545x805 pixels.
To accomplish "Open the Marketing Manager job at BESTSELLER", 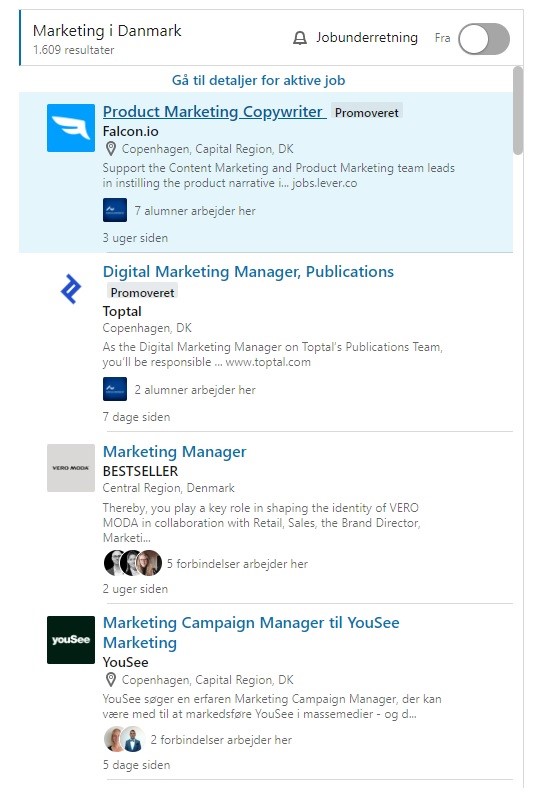I will (174, 452).
